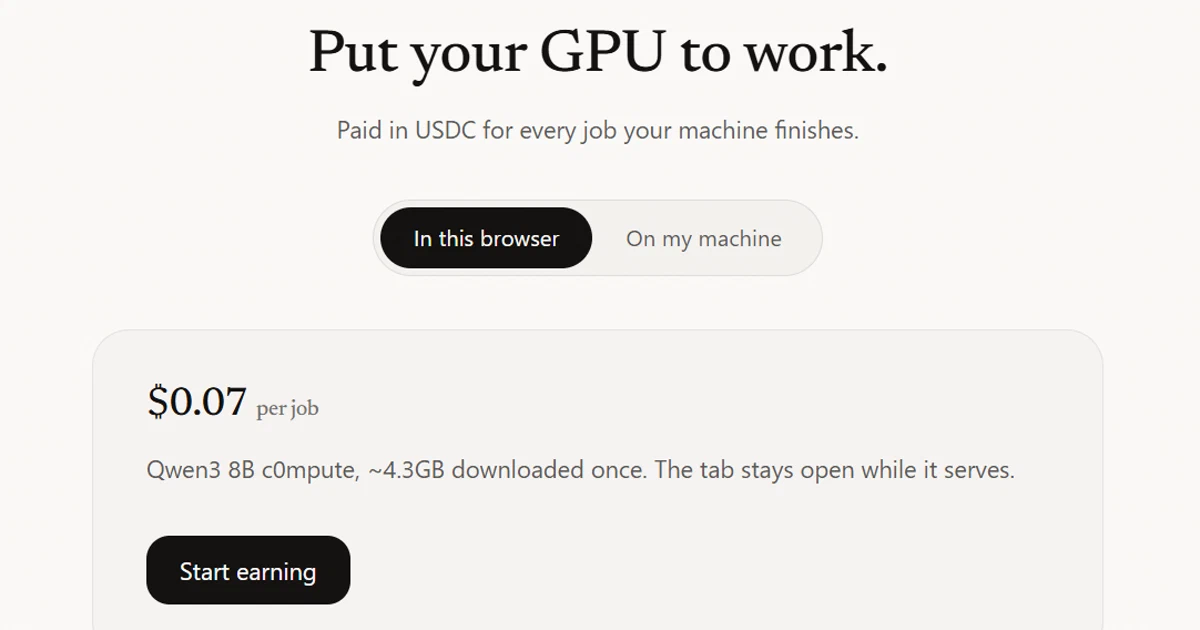
Task: Click the 'per job' label next to price
Action: [x=288, y=408]
